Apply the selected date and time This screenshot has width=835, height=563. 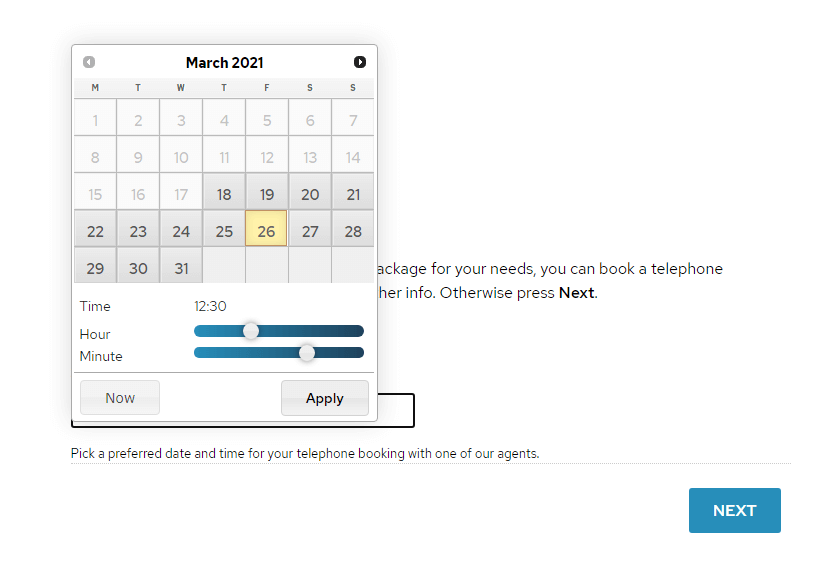[x=325, y=398]
